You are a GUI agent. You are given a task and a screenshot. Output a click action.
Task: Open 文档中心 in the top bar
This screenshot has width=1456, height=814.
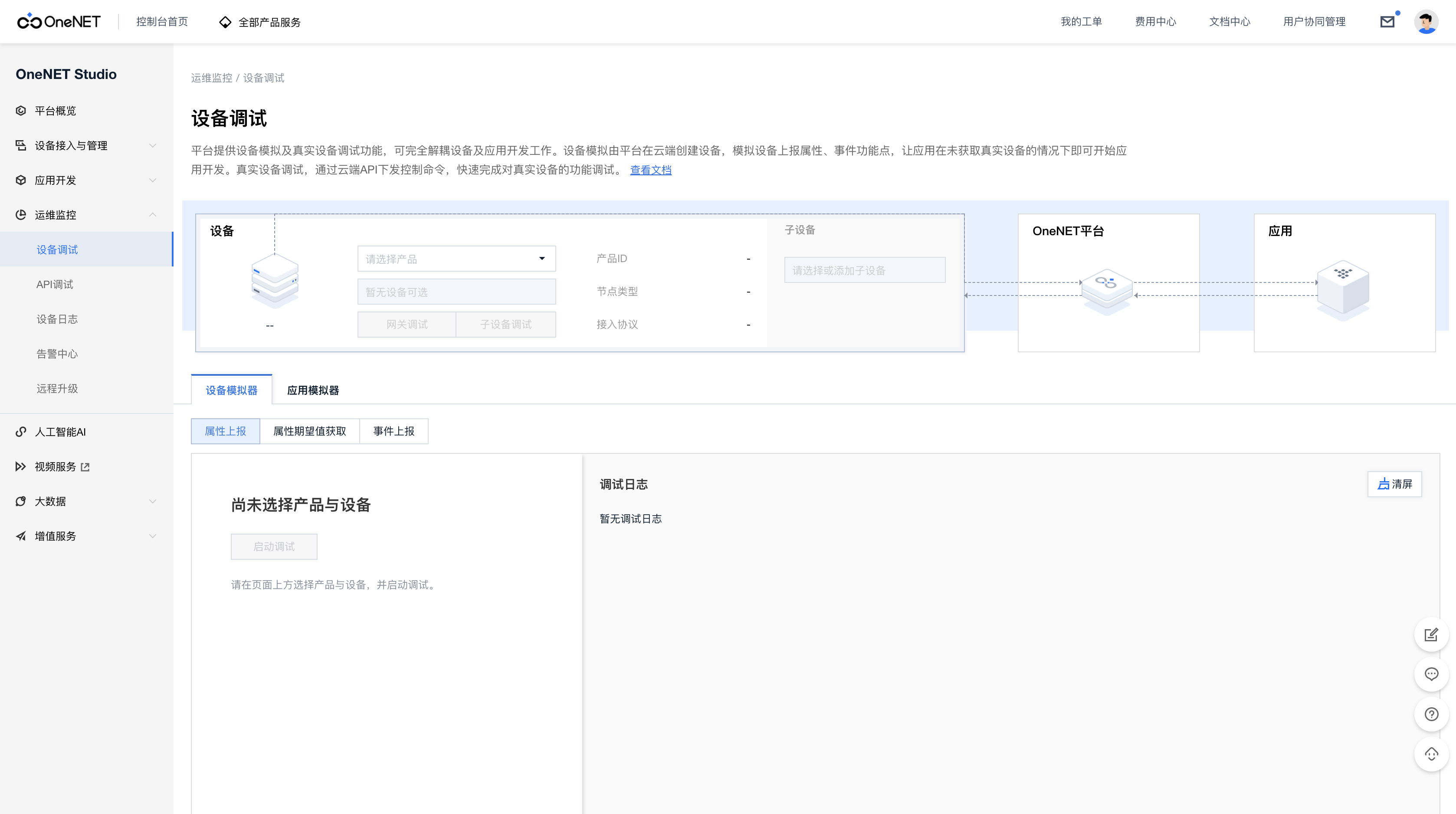click(1230, 22)
